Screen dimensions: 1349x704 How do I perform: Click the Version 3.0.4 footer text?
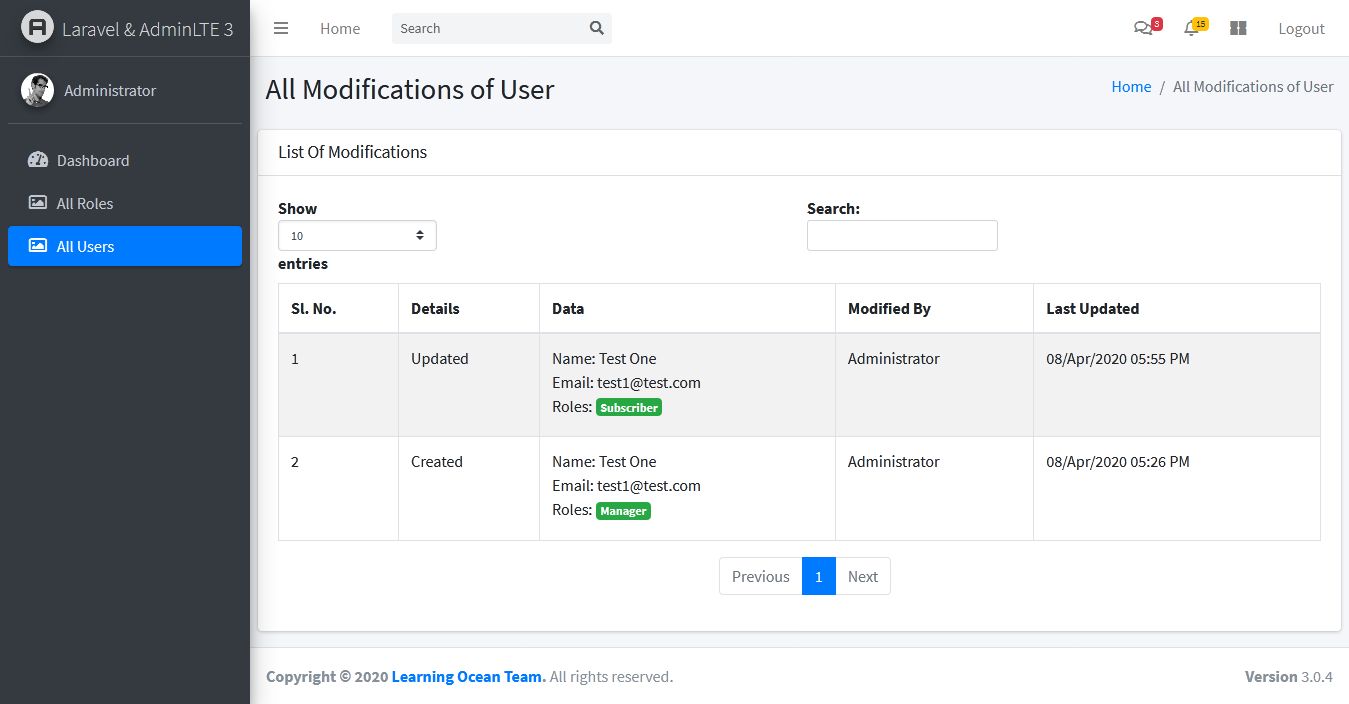coord(1289,677)
